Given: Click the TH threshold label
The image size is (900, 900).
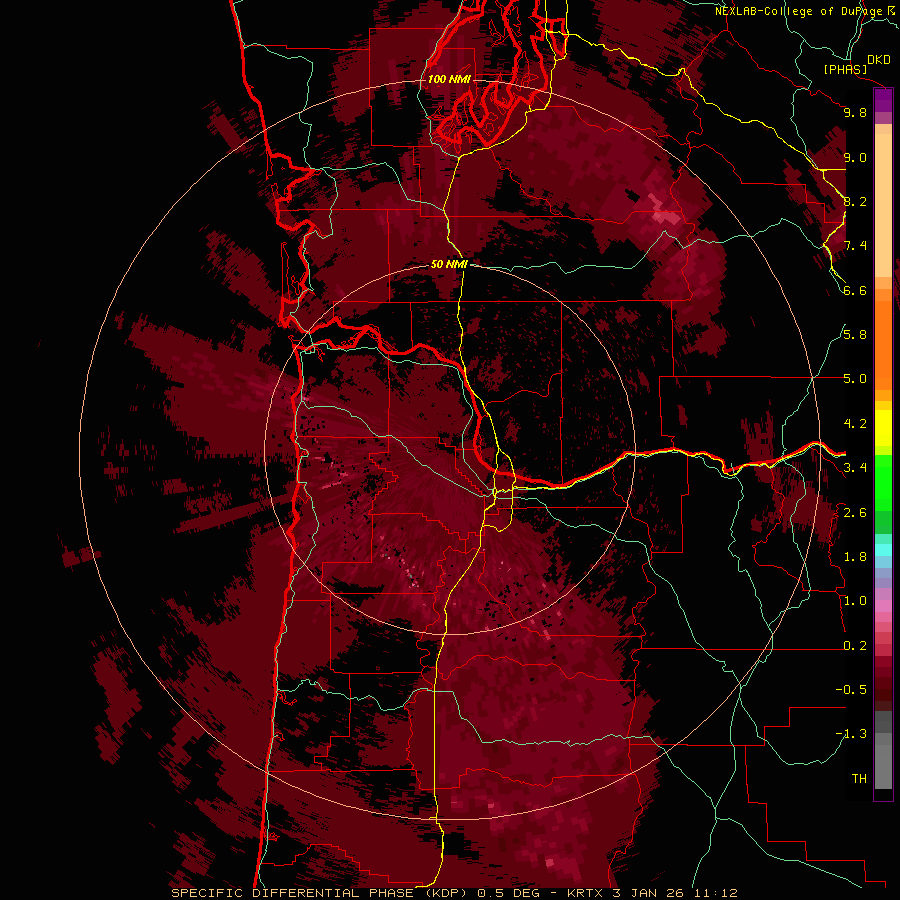Looking at the screenshot, I should click(859, 779).
